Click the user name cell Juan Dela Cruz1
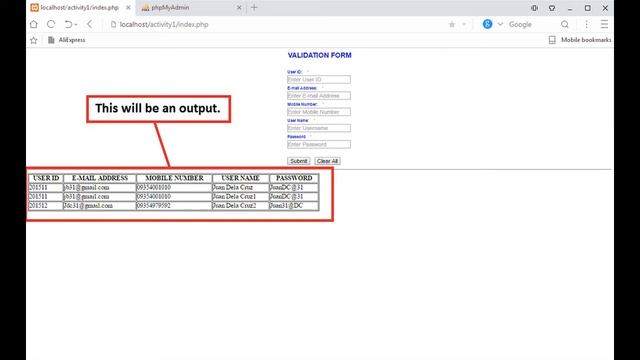The height and width of the screenshot is (360, 640). tap(240, 197)
